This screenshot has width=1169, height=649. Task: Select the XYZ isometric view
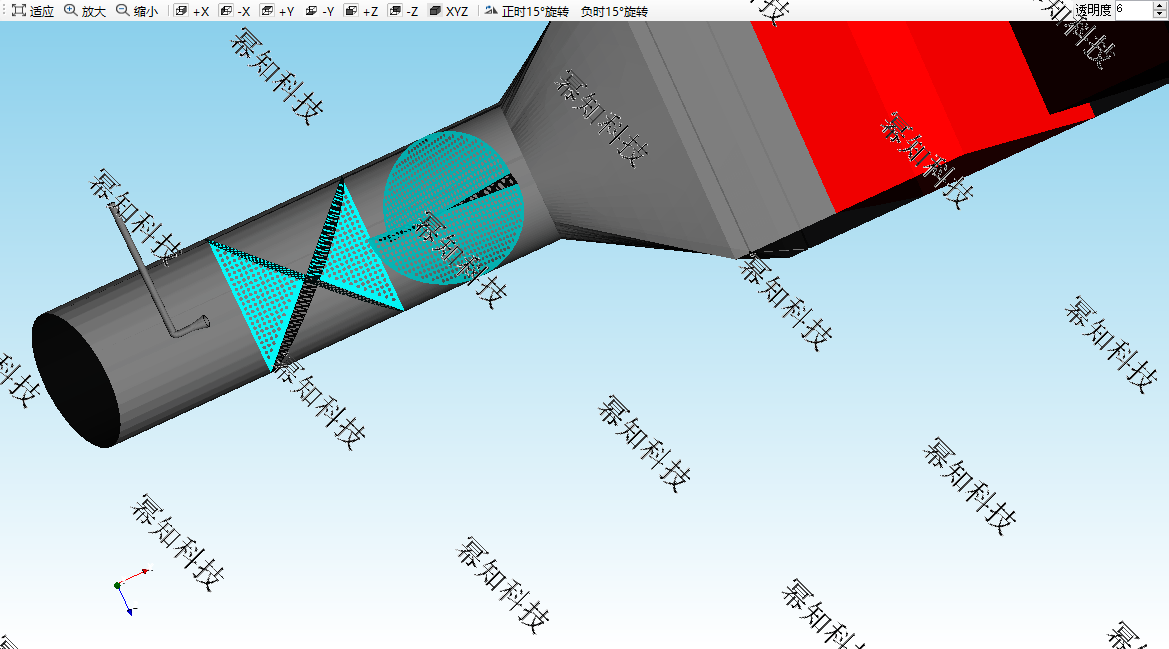(449, 10)
